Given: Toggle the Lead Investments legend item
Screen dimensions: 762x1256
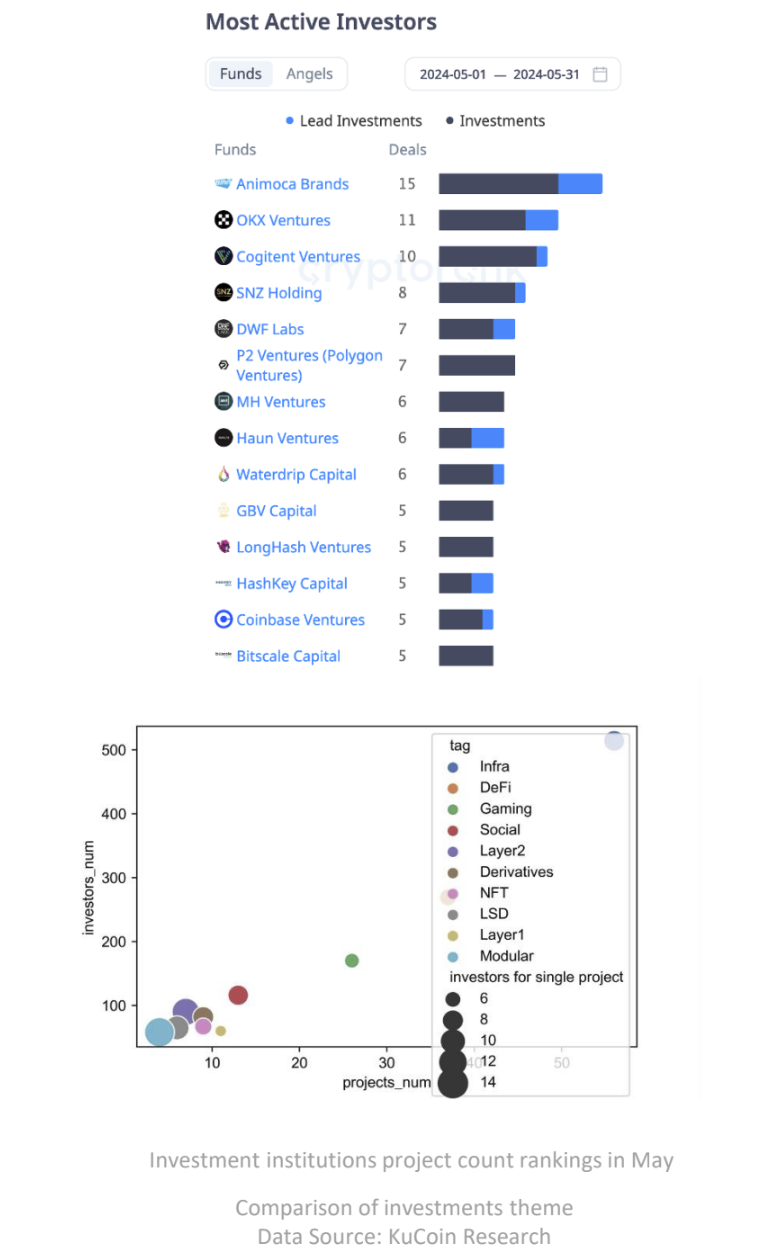Looking at the screenshot, I should coord(354,121).
